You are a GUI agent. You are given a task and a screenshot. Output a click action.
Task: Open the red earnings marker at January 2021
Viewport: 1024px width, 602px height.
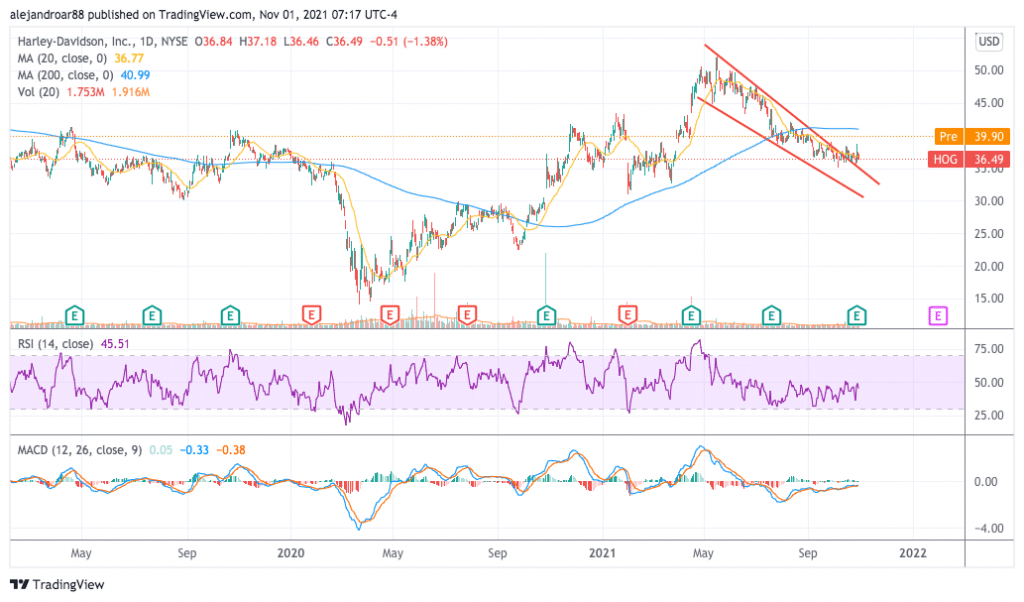click(628, 317)
